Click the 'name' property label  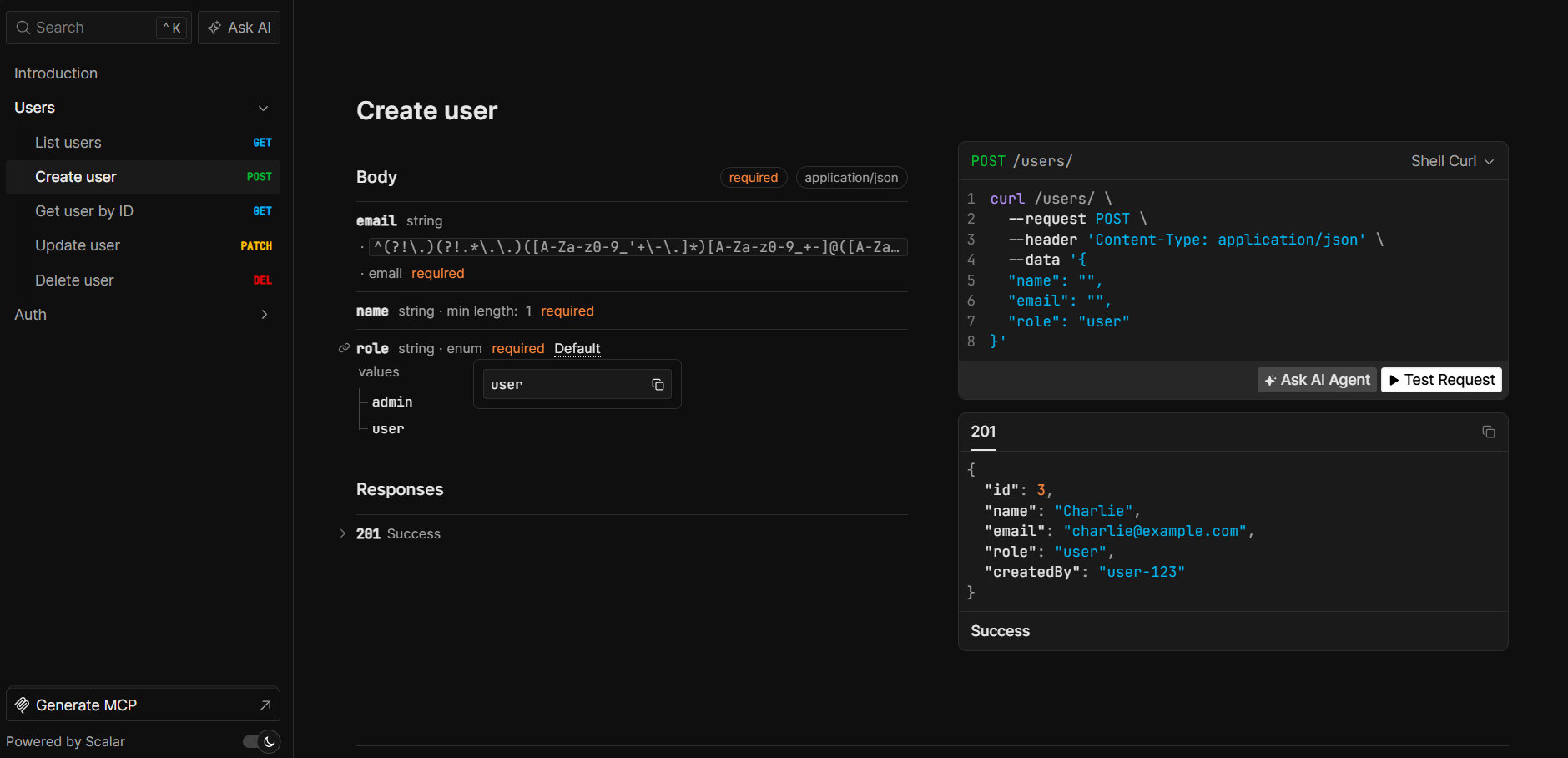372,311
